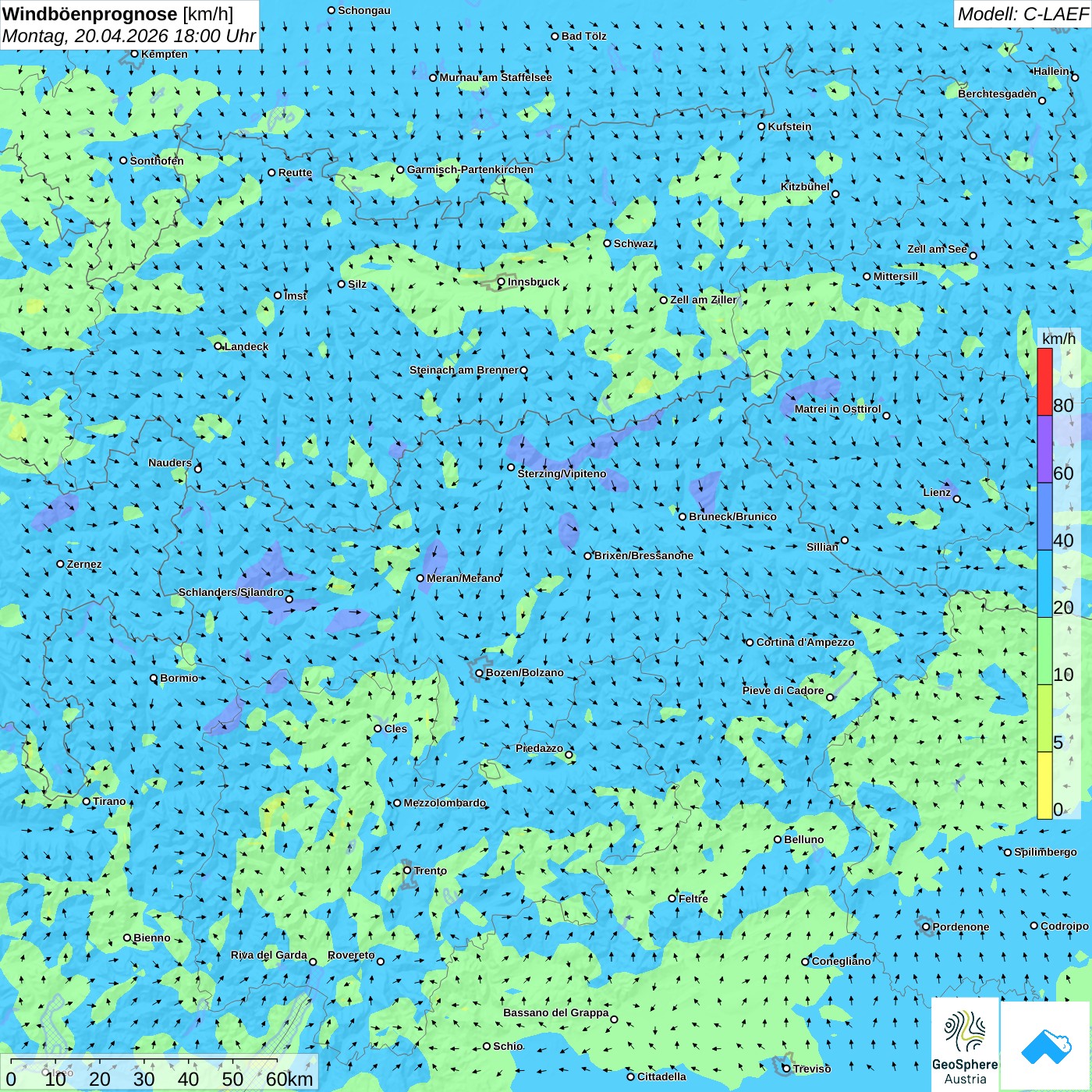Viewport: 1092px width, 1092px height.
Task: Click the Bozen/Bolzano city marker
Action: pos(480,673)
